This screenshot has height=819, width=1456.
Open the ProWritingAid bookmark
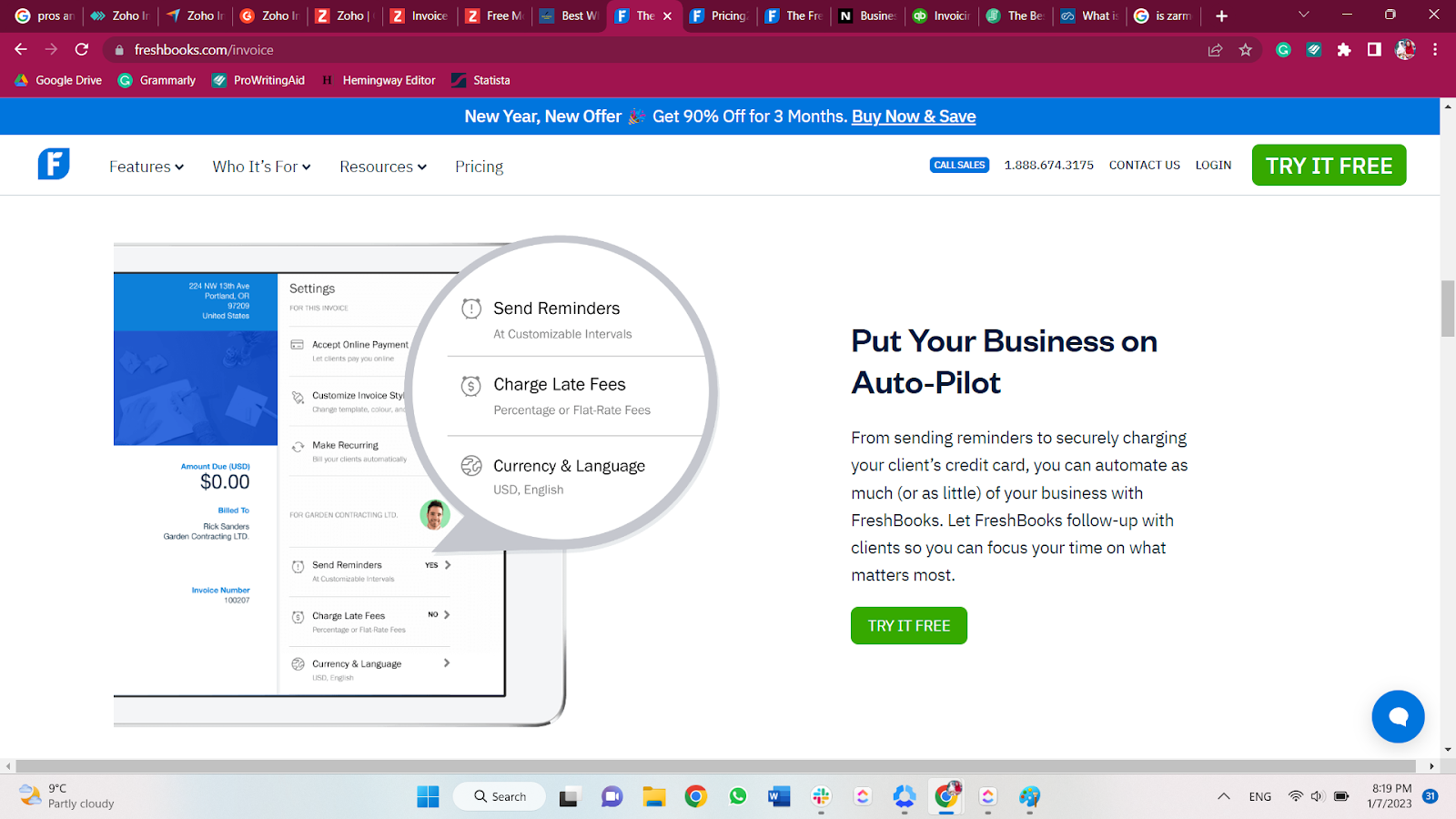(x=258, y=80)
